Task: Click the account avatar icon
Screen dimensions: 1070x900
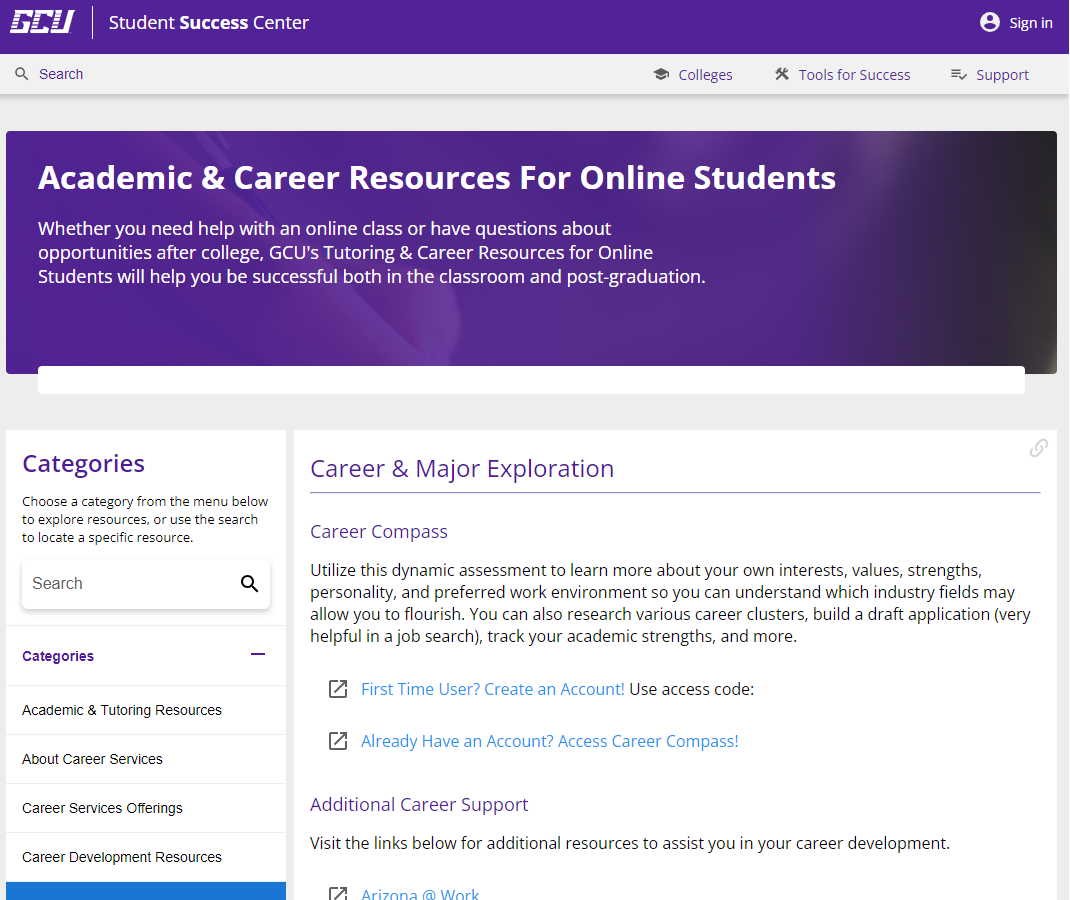Action: point(989,23)
